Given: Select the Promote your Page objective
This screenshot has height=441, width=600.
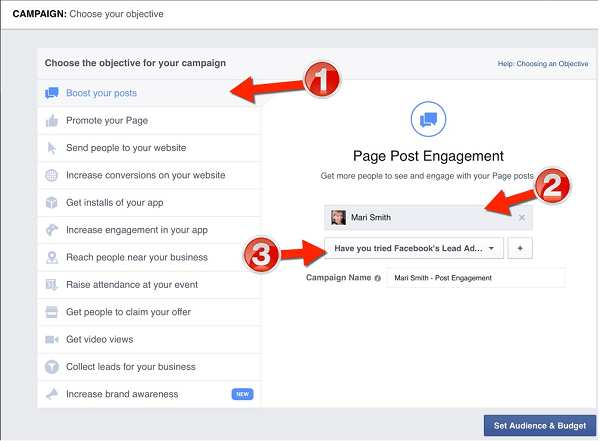Looking at the screenshot, I should tap(149, 121).
